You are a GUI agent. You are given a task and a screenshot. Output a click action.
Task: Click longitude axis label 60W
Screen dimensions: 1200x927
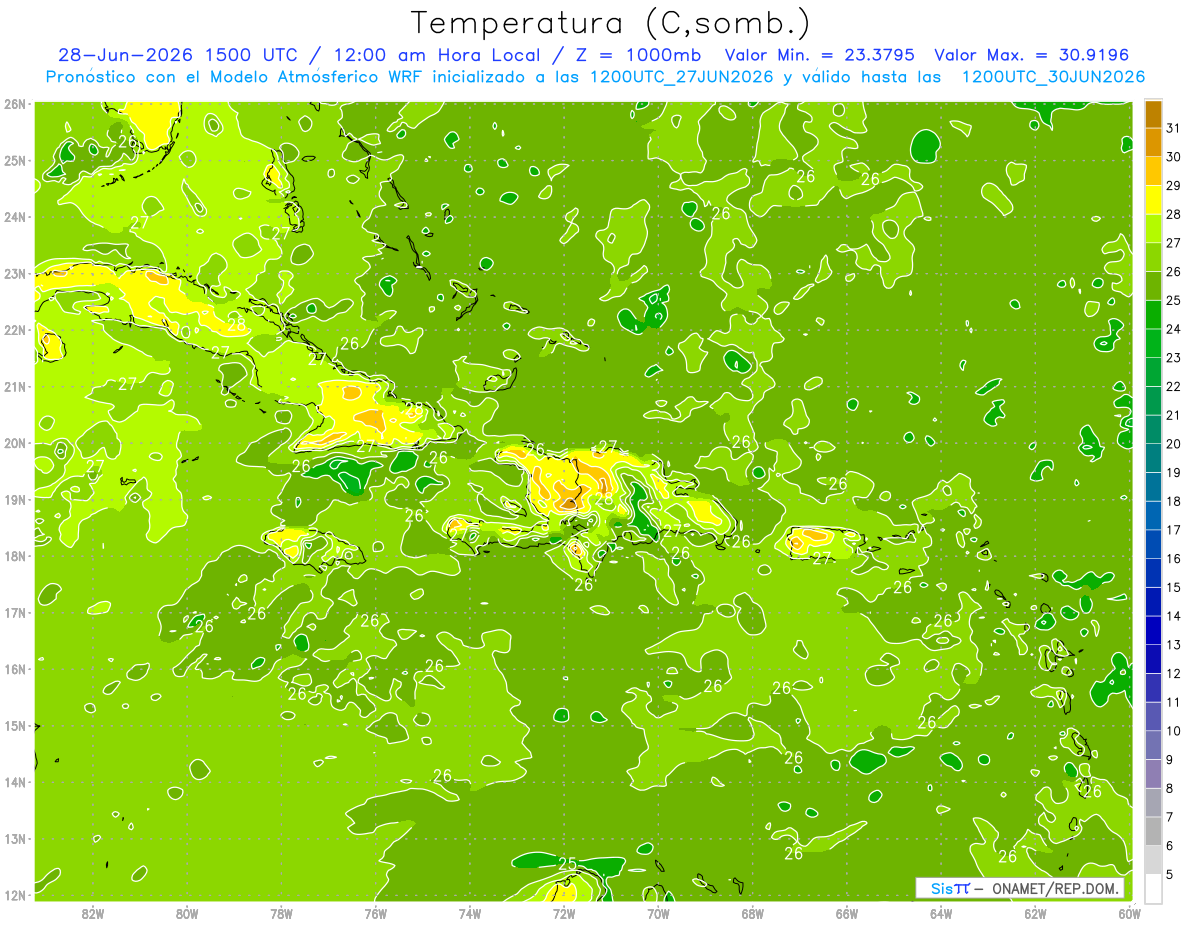pyautogui.click(x=1130, y=913)
